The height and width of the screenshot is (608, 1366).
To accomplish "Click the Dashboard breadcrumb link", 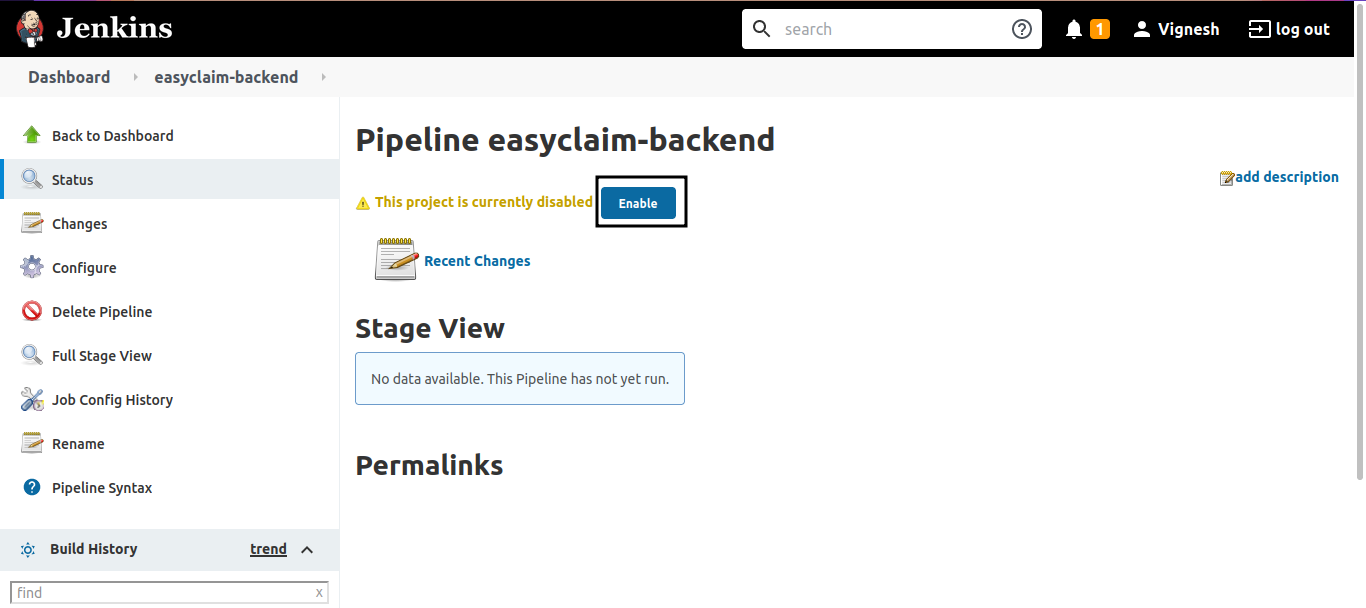I will pyautogui.click(x=69, y=77).
